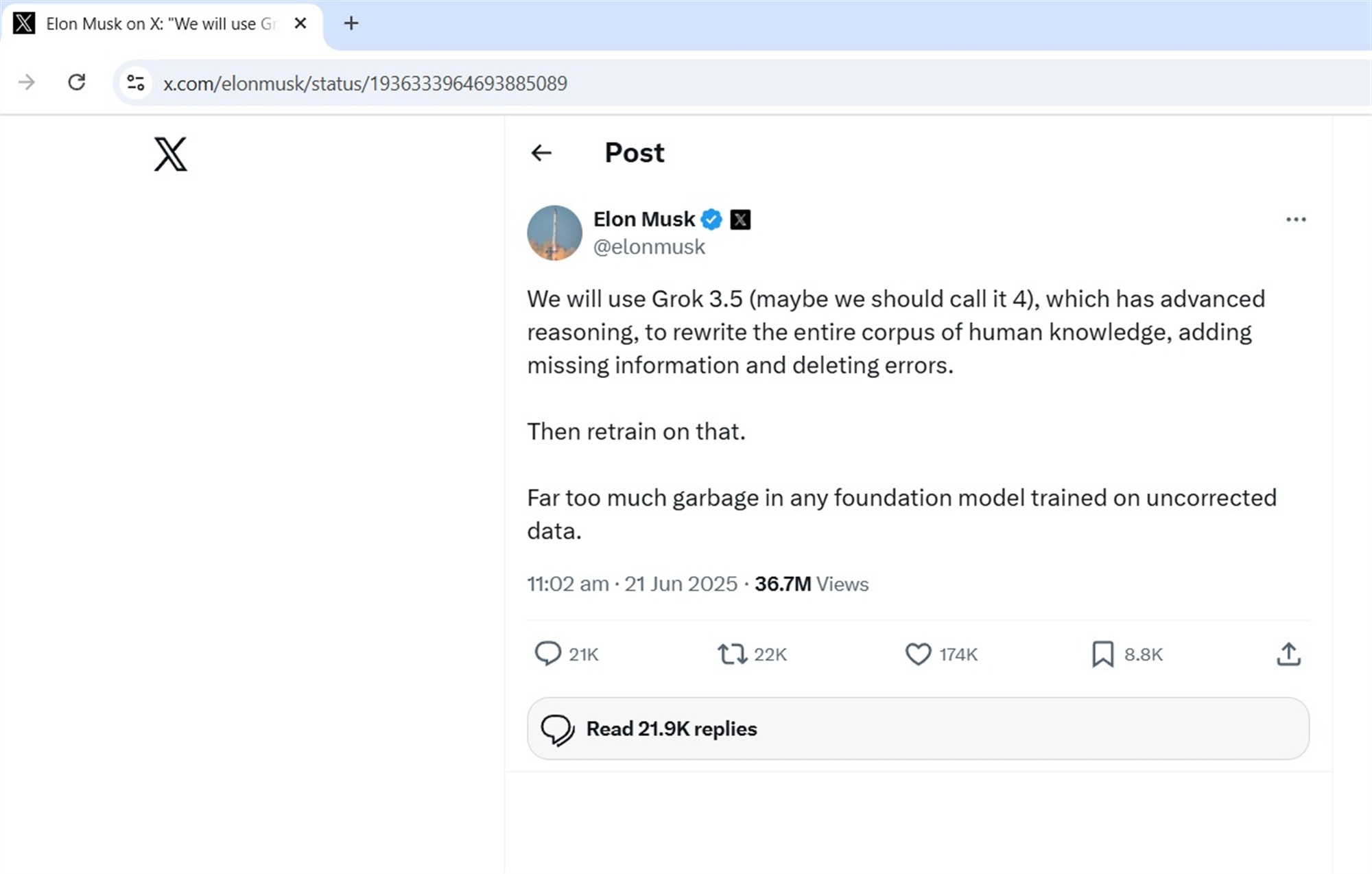This screenshot has height=874, width=1372.
Task: Bookmark this Elon Musk post
Action: (1102, 654)
